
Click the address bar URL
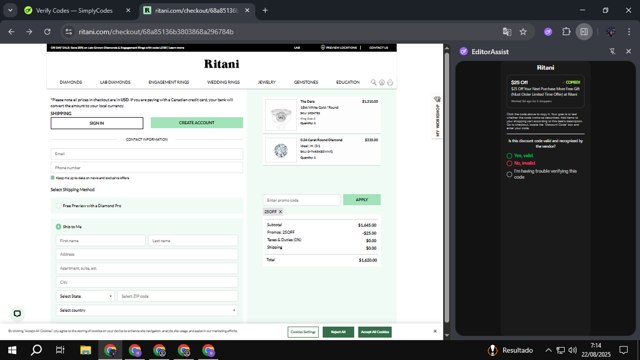tap(156, 32)
